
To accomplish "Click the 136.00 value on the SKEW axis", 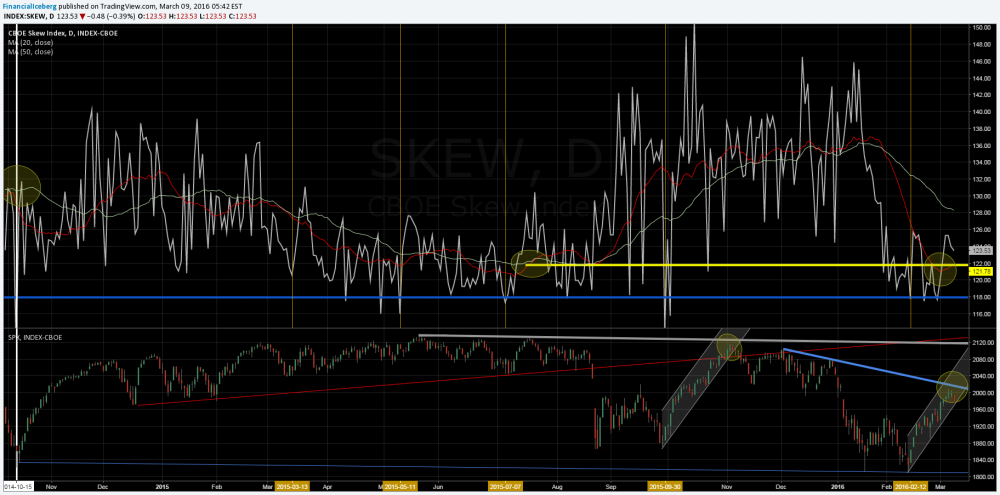I will point(981,145).
